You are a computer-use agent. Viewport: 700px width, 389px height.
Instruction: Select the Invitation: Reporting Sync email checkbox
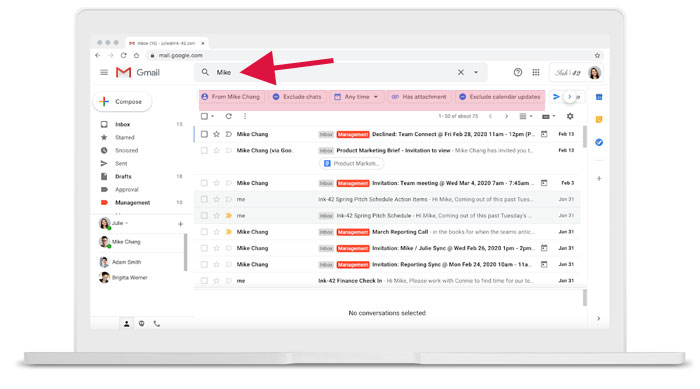coord(204,264)
